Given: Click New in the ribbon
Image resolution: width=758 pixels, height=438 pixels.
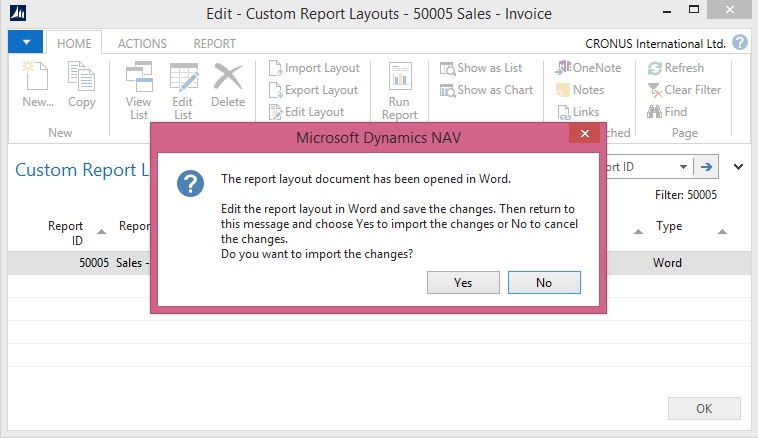Looking at the screenshot, I should (37, 85).
